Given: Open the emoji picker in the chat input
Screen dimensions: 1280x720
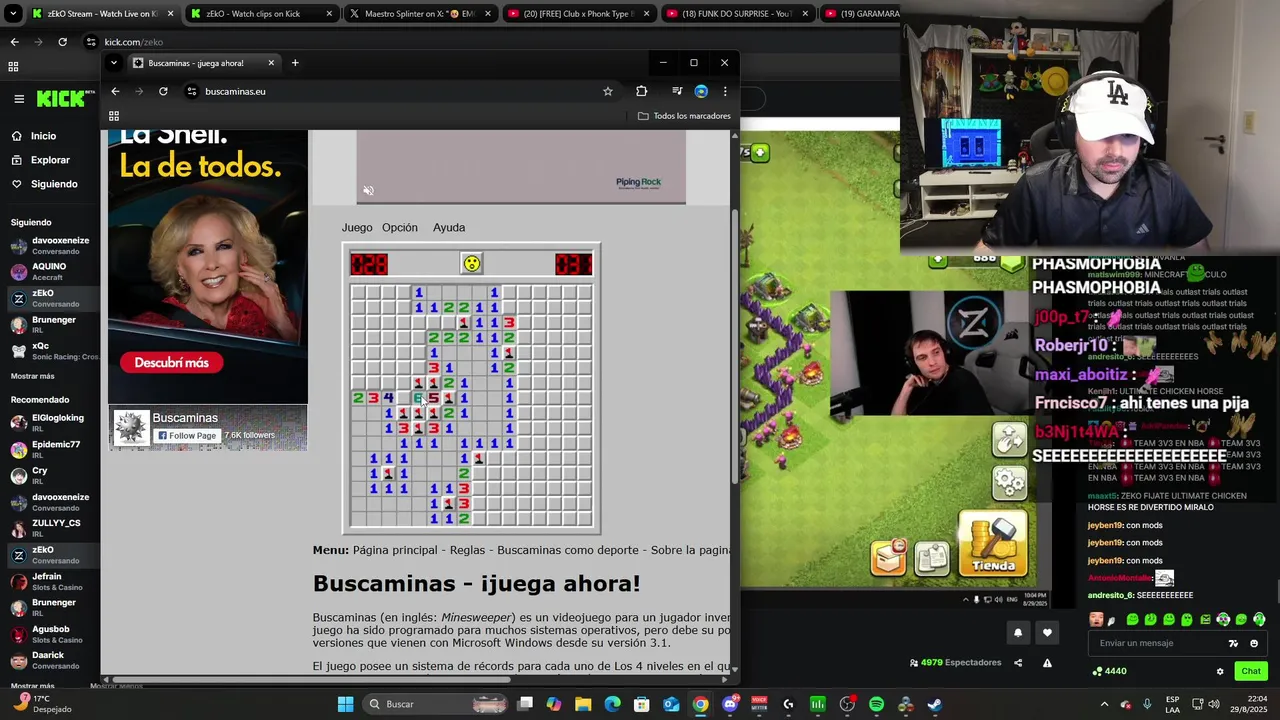Looking at the screenshot, I should pyautogui.click(x=1254, y=643).
